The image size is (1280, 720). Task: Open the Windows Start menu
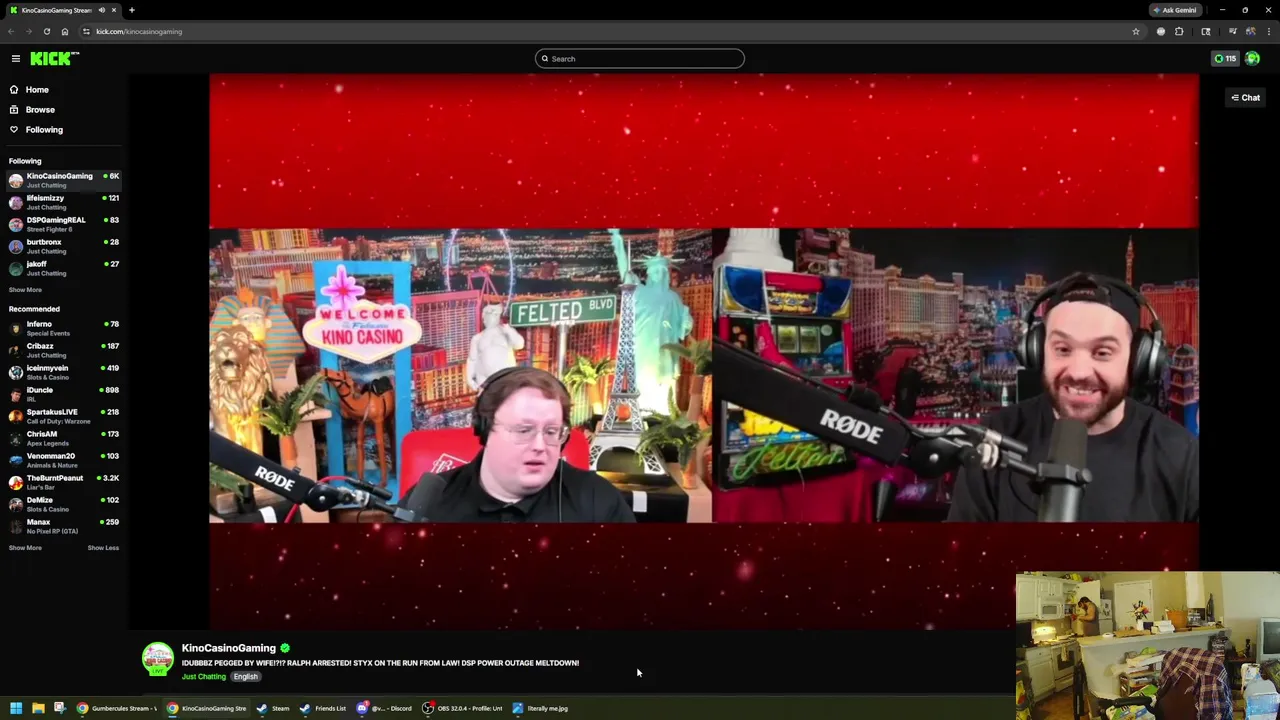coord(16,709)
